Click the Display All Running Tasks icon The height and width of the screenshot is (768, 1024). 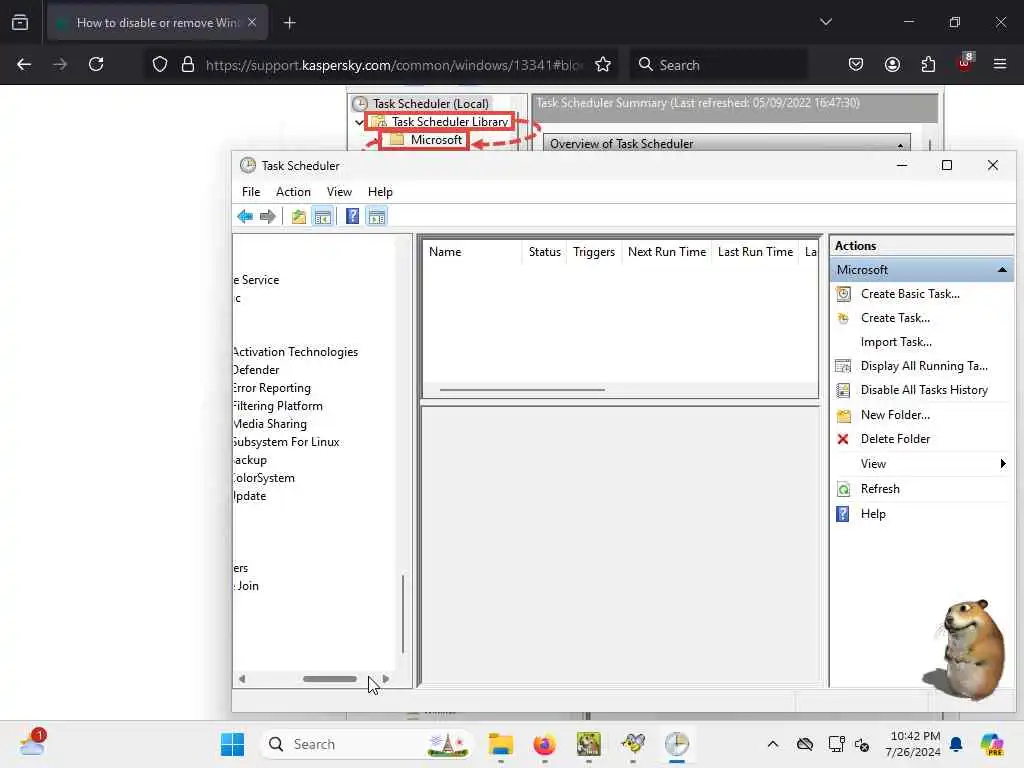(x=843, y=366)
